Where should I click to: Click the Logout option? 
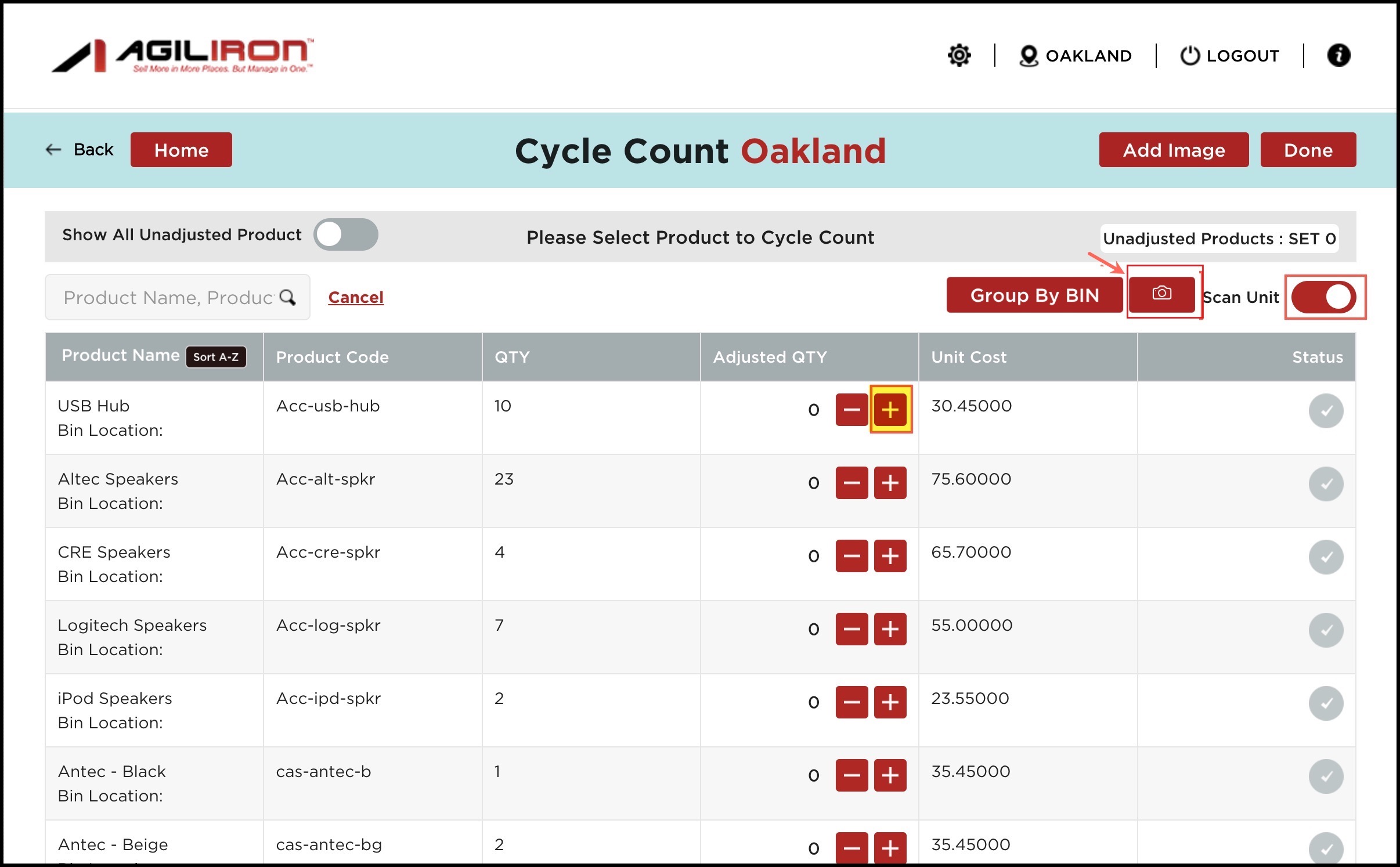[x=1230, y=56]
